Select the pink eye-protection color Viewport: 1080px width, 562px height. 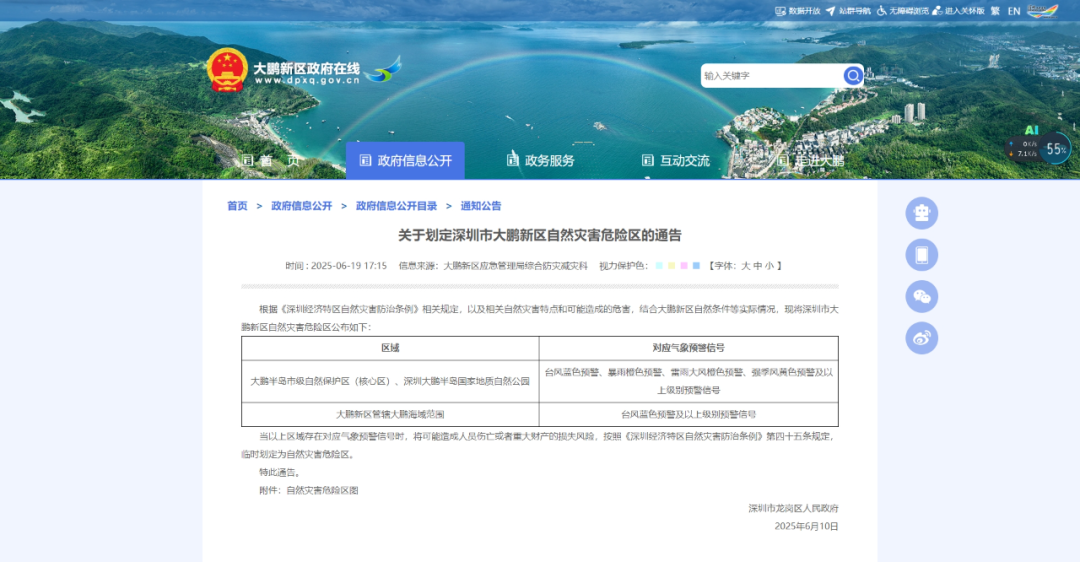(684, 266)
